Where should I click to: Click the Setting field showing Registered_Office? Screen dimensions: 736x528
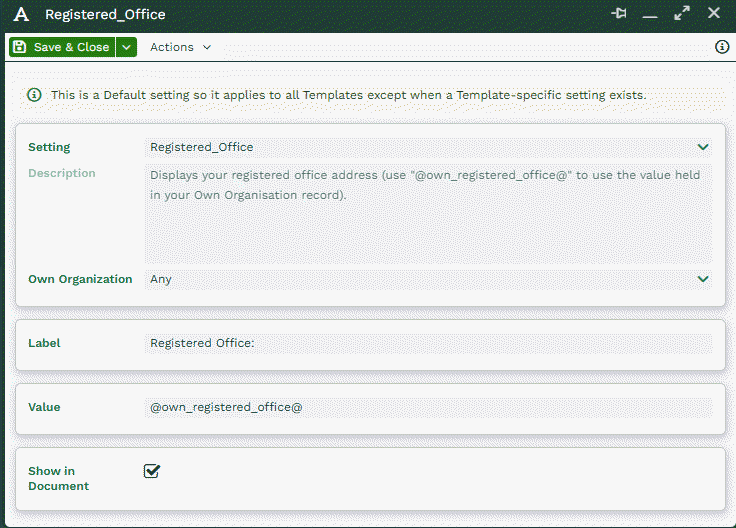point(428,147)
